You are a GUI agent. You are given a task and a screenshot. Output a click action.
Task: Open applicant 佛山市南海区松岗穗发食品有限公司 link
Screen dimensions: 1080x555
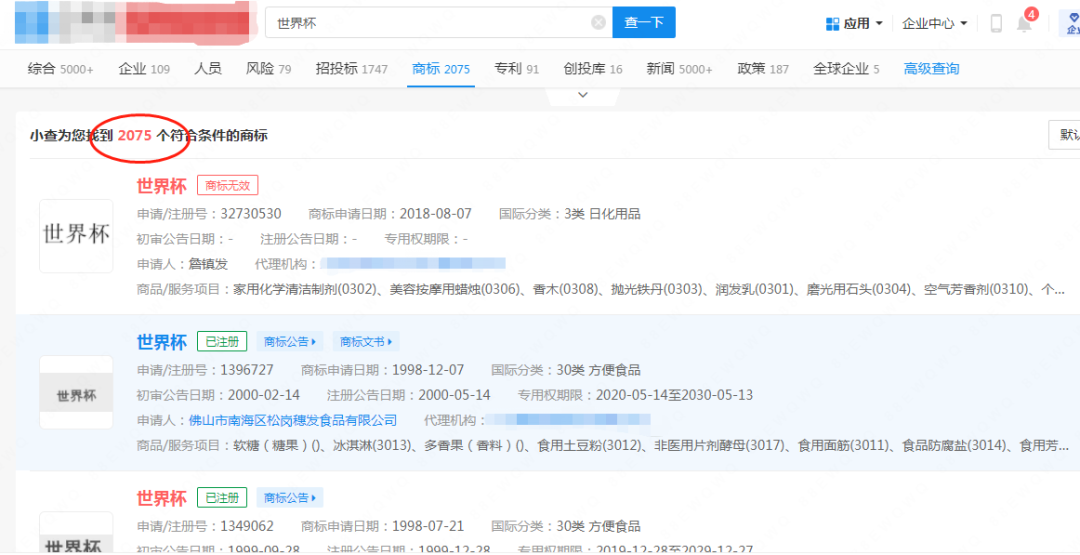(293, 420)
